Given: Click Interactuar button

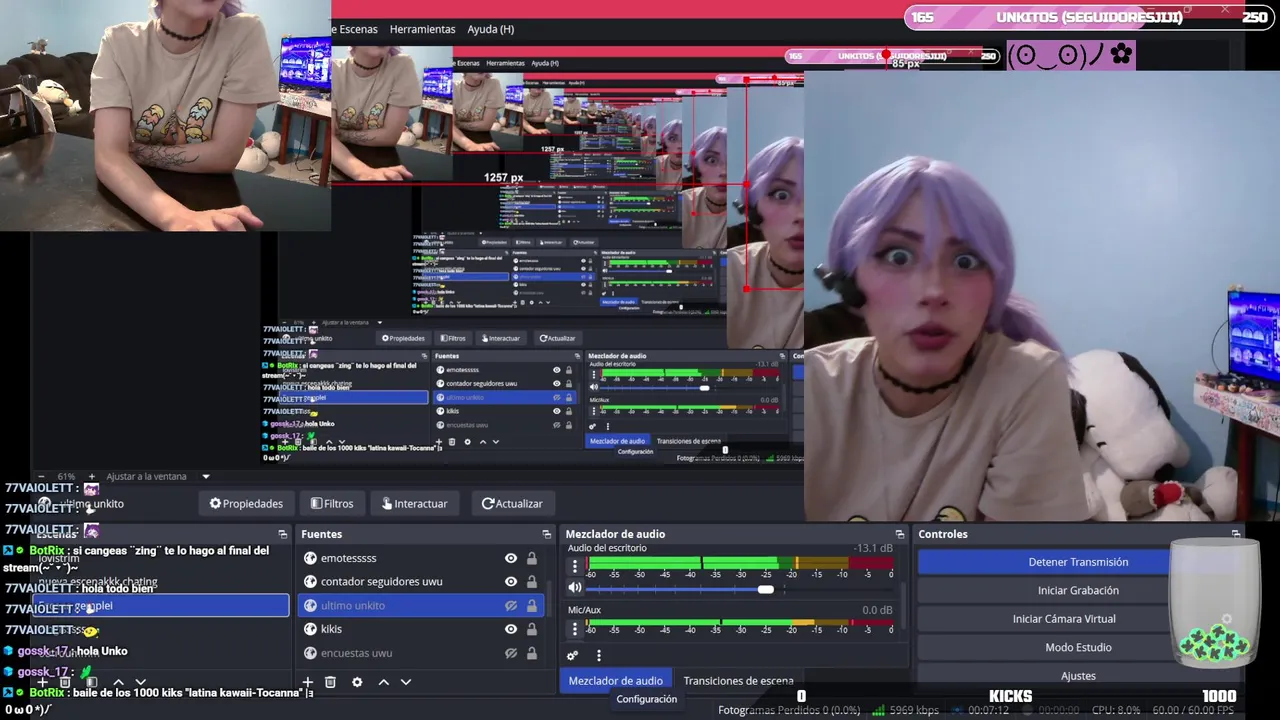Looking at the screenshot, I should pyautogui.click(x=415, y=504).
